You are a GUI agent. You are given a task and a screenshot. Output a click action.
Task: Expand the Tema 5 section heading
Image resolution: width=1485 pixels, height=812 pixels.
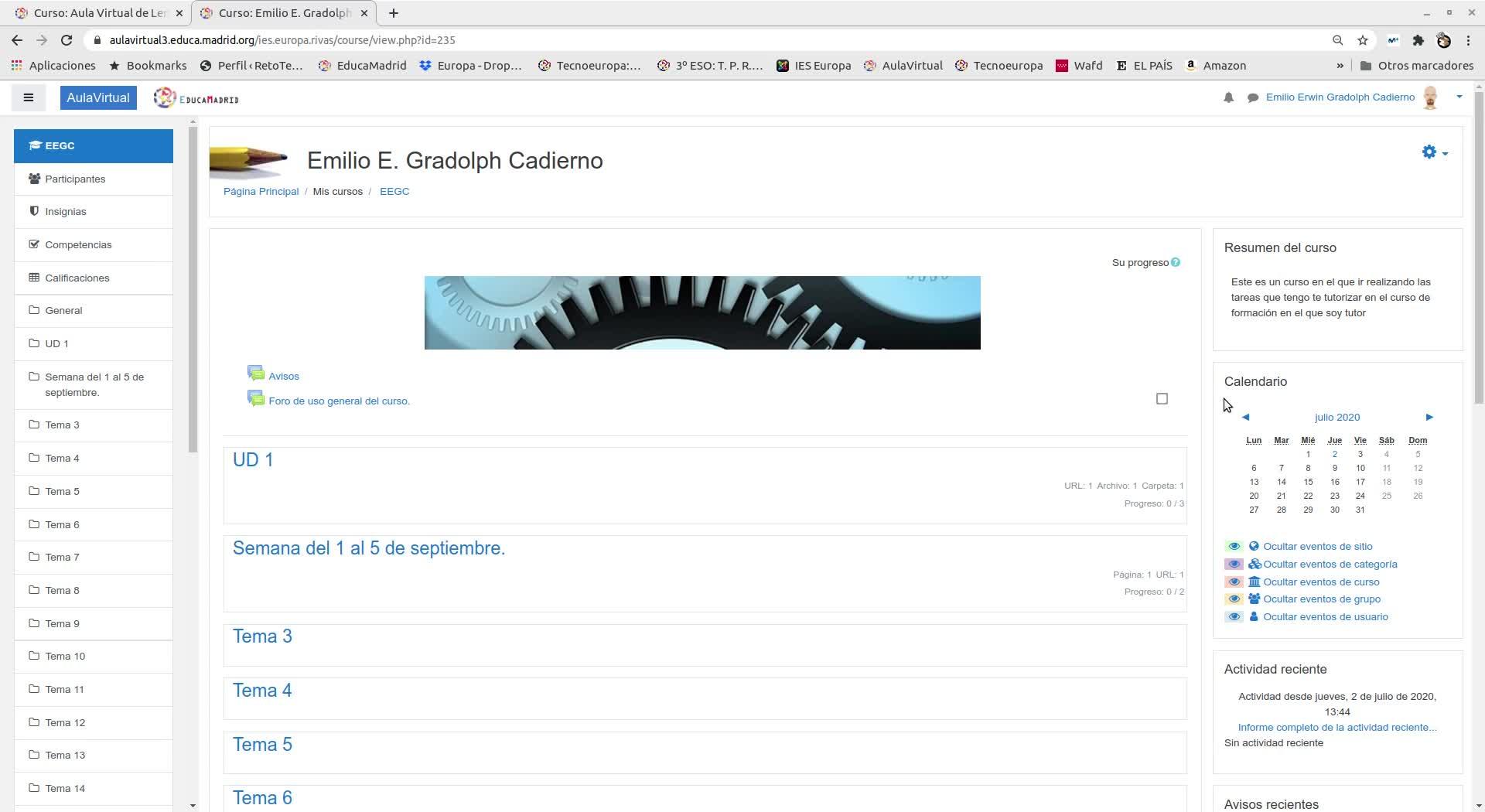click(262, 745)
